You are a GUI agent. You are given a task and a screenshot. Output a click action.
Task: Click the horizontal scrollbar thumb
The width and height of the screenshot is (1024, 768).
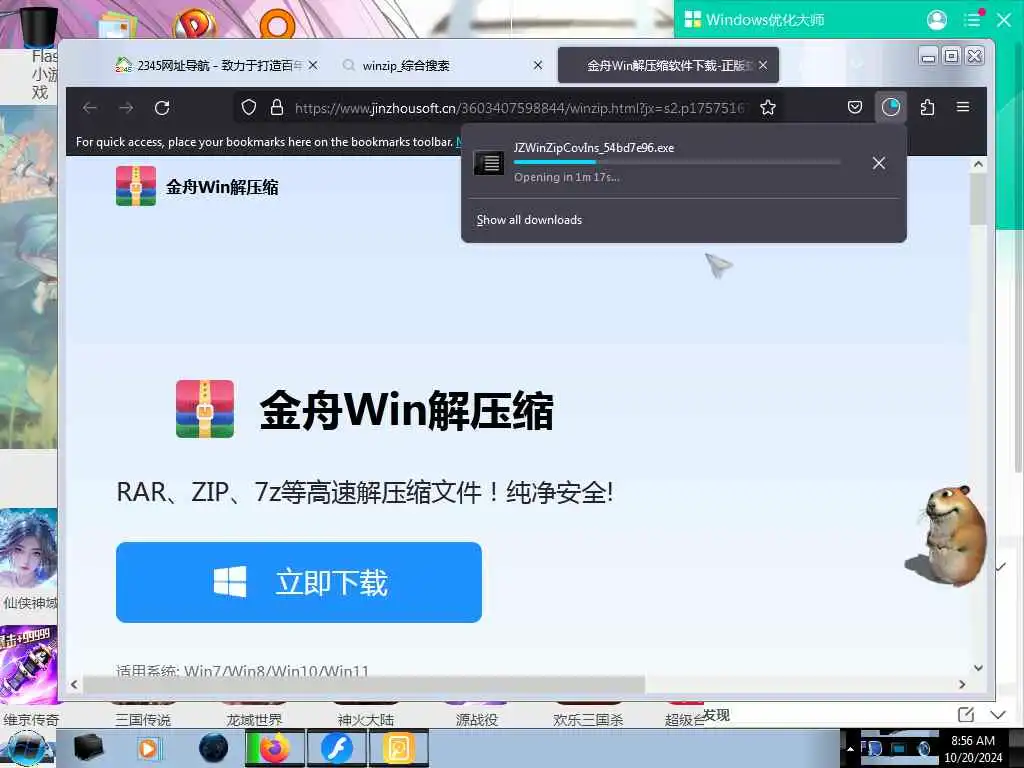tap(364, 684)
